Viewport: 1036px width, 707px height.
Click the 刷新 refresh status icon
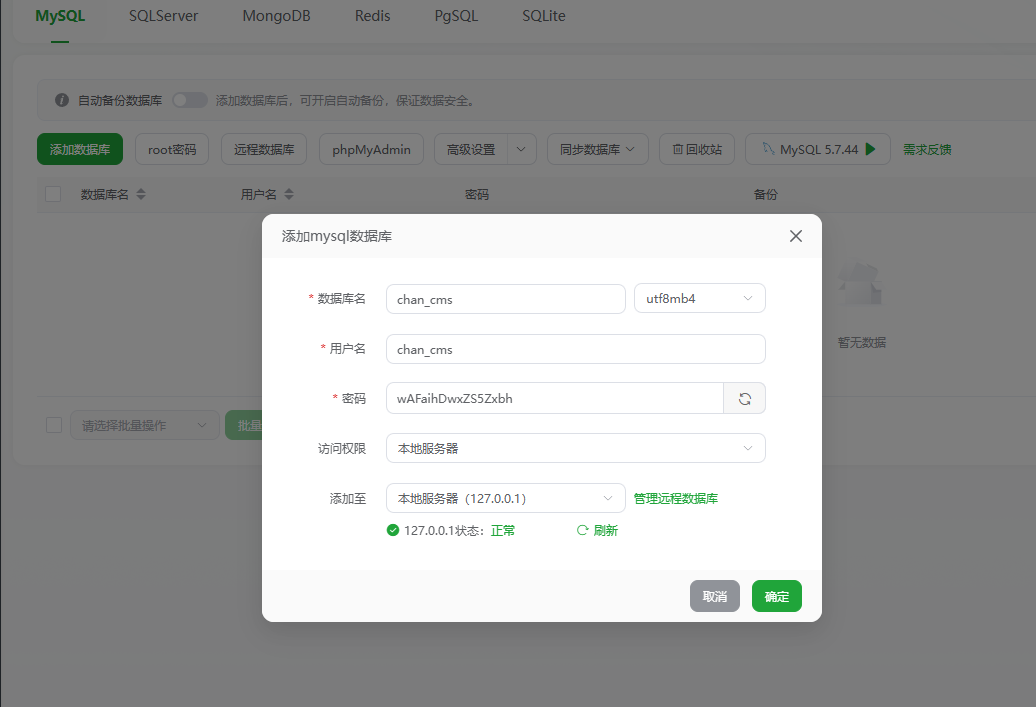coord(582,531)
